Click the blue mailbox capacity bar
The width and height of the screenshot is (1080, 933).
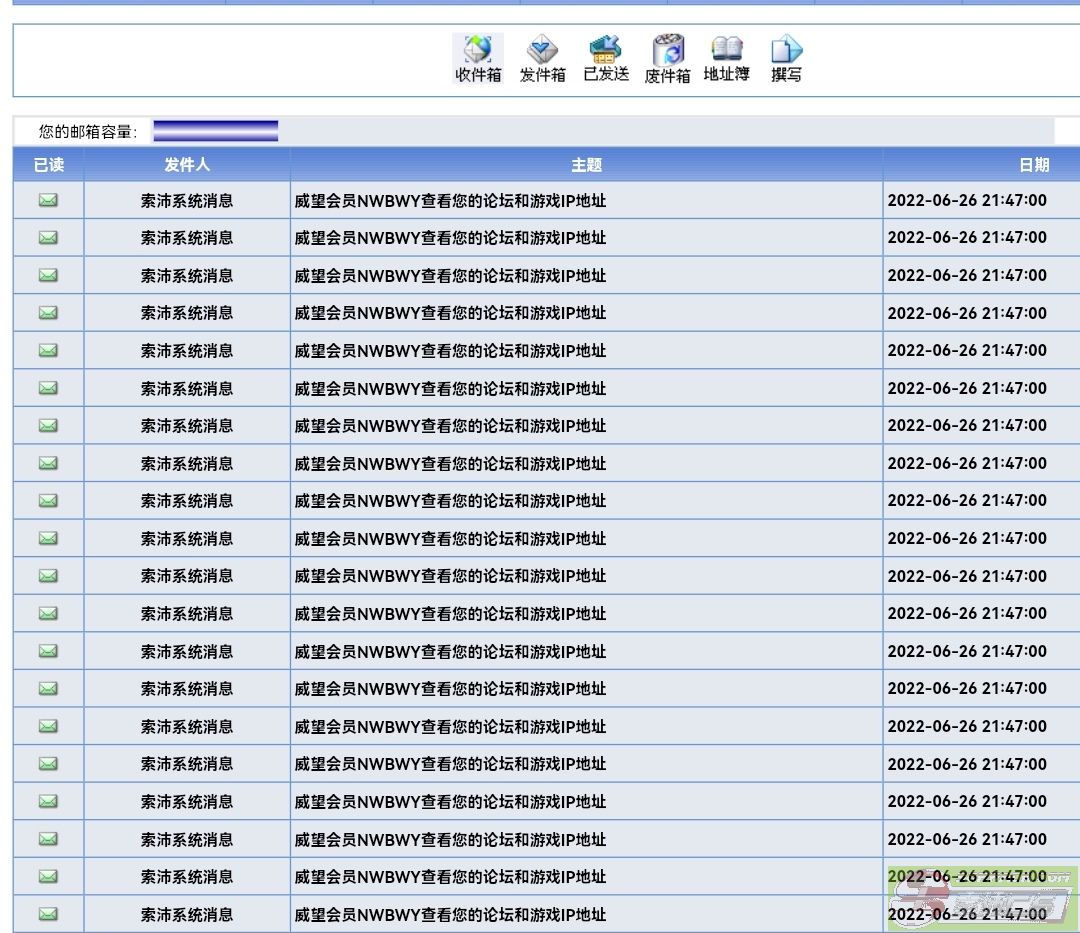click(215, 131)
